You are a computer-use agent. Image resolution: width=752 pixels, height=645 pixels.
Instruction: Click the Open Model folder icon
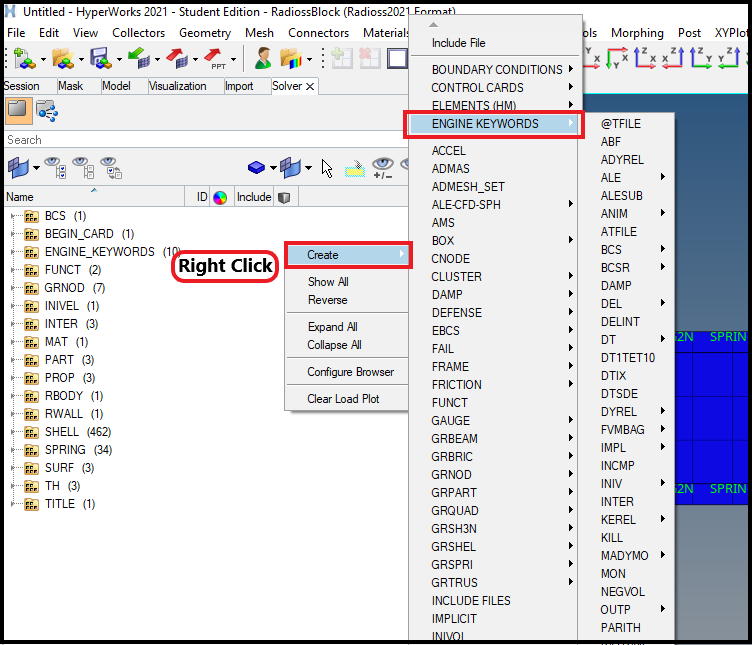[63, 59]
